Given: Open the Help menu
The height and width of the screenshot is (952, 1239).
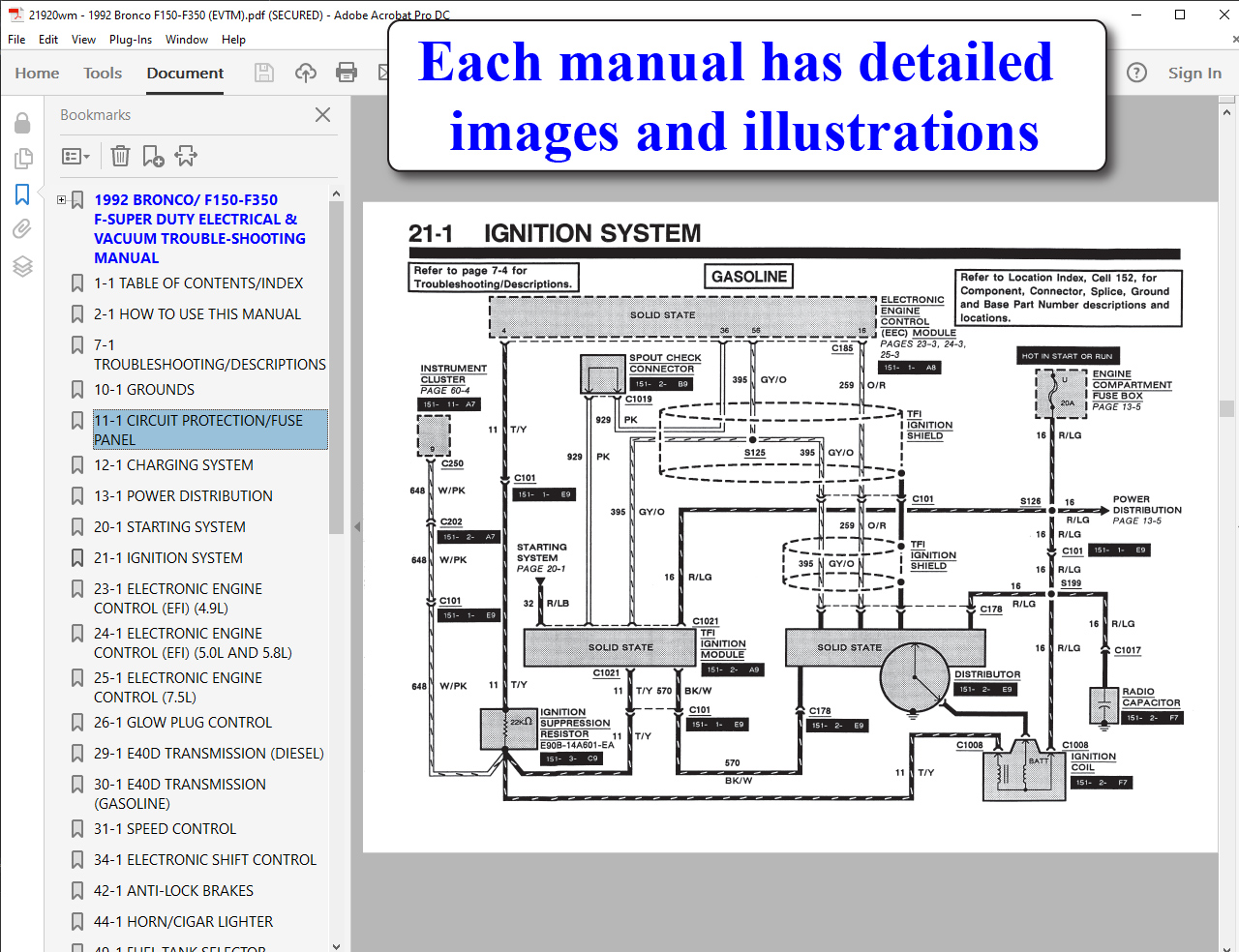Looking at the screenshot, I should pos(233,40).
